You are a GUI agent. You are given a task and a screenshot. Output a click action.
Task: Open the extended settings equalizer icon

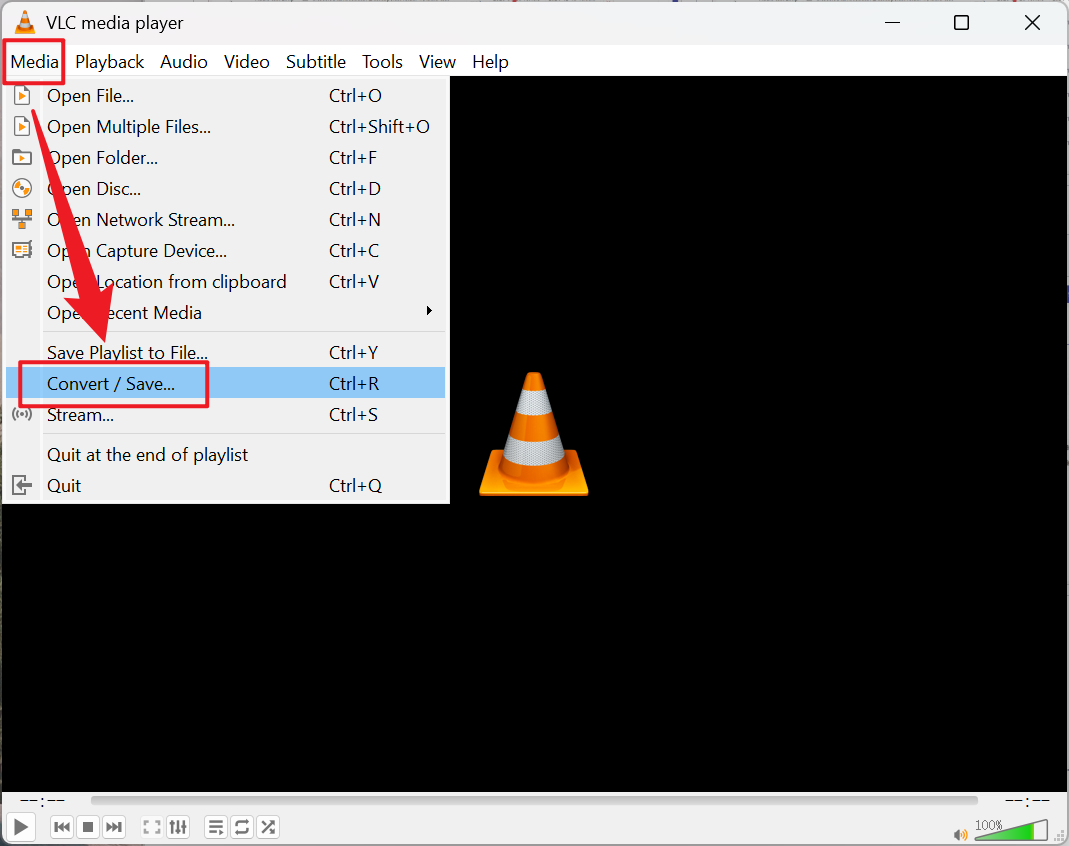click(x=178, y=827)
